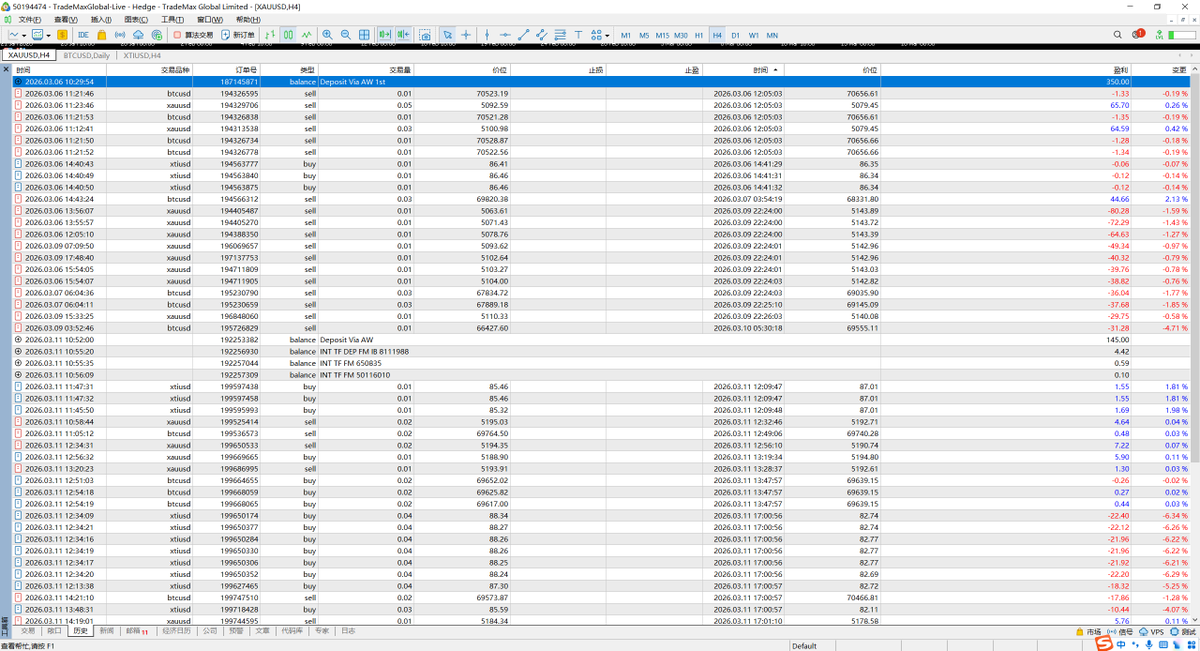Click the yellow dollar account icon
1200x651 pixels.
[62, 35]
